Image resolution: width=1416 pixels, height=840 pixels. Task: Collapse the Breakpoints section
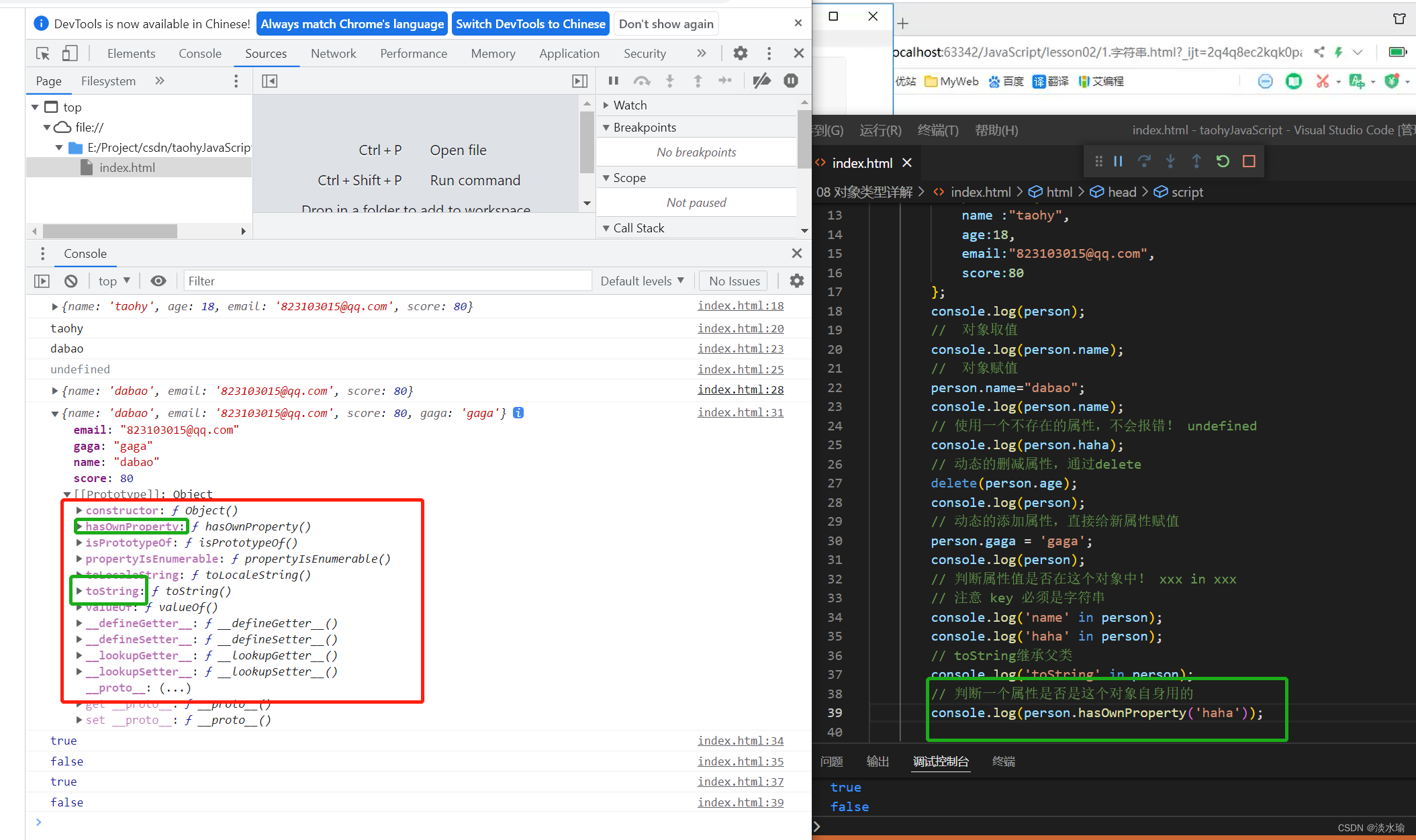606,128
